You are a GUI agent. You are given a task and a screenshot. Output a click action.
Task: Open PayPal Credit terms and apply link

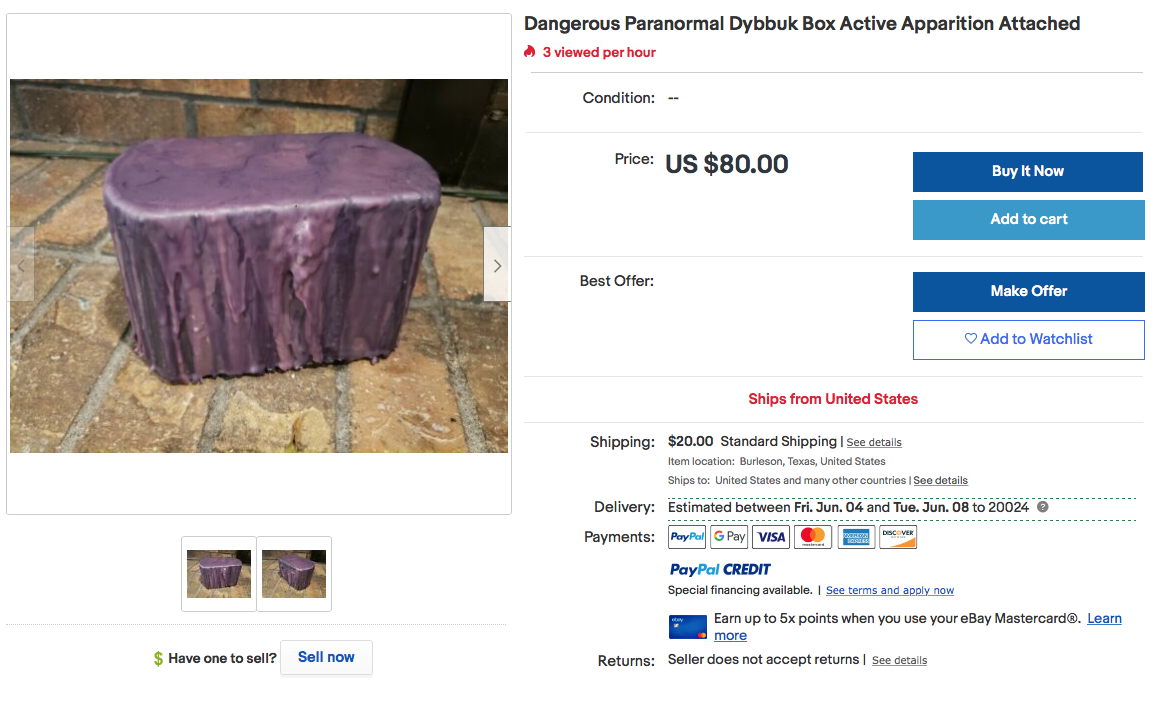(x=890, y=591)
